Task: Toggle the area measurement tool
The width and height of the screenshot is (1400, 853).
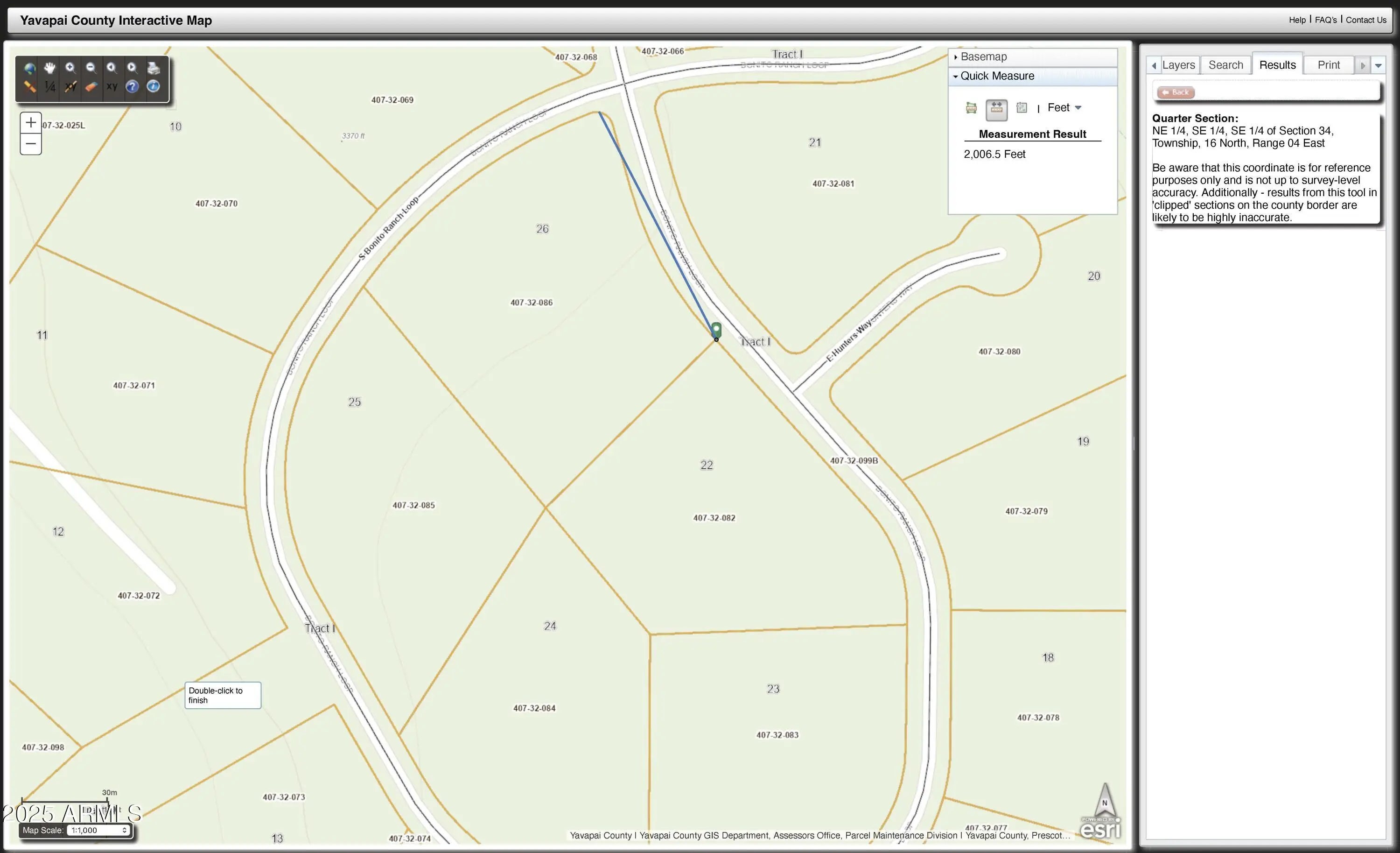Action: [971, 108]
